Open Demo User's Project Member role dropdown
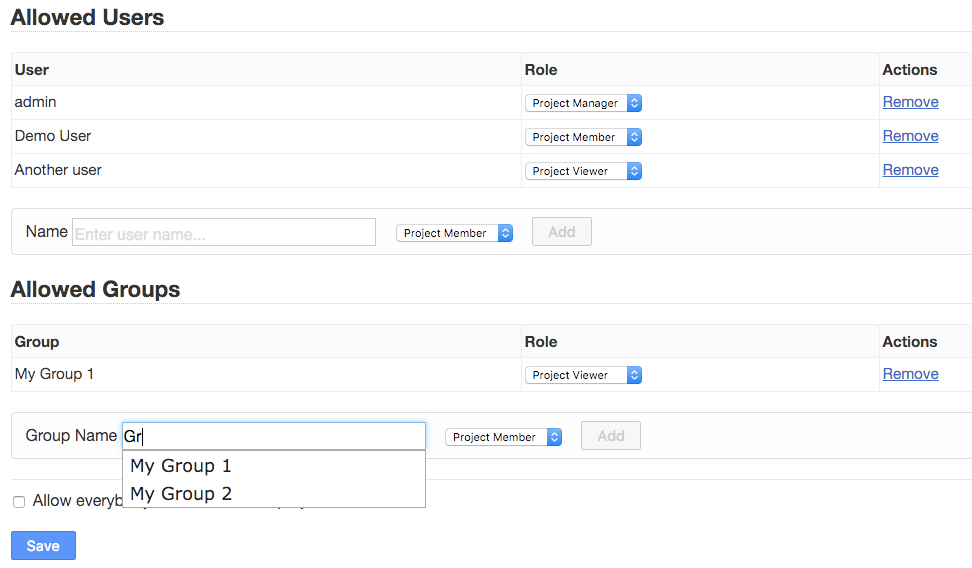The height and width of the screenshot is (568, 972). pyautogui.click(x=583, y=137)
